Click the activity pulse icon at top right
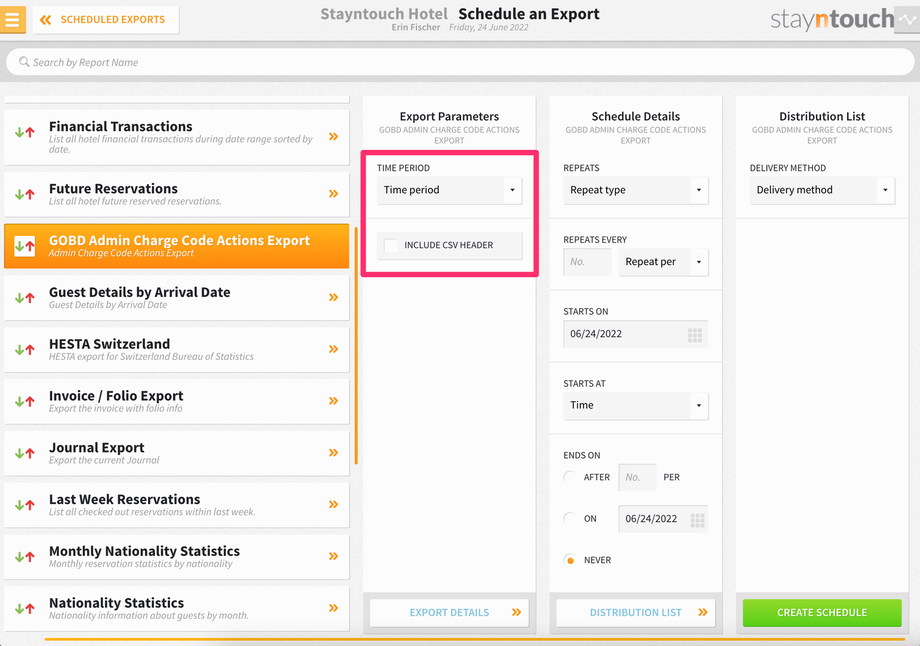 (x=907, y=19)
